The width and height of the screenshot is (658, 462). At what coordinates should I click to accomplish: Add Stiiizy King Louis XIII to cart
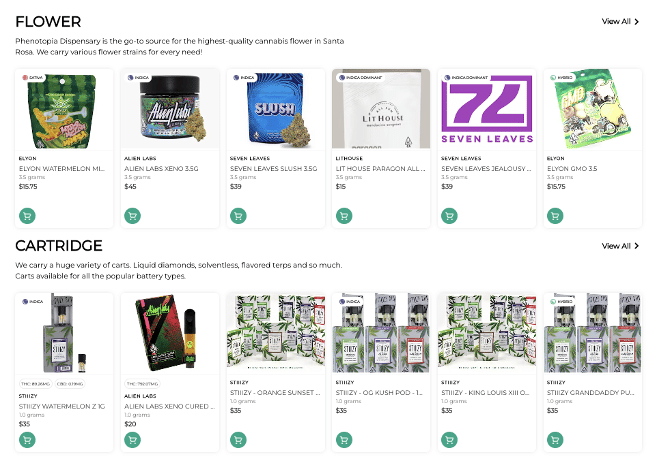pyautogui.click(x=448, y=439)
